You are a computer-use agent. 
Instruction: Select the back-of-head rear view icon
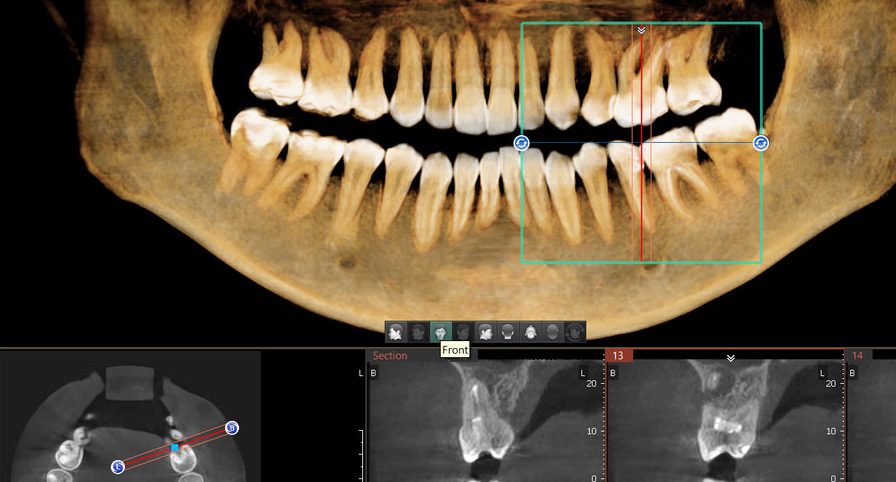tap(508, 332)
